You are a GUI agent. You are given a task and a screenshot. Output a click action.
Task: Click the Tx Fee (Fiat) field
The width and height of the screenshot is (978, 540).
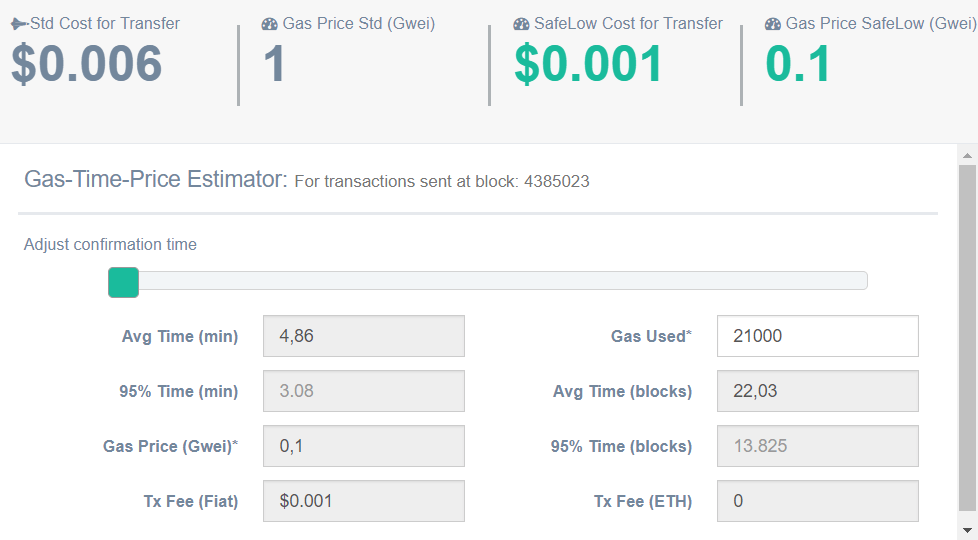point(363,501)
